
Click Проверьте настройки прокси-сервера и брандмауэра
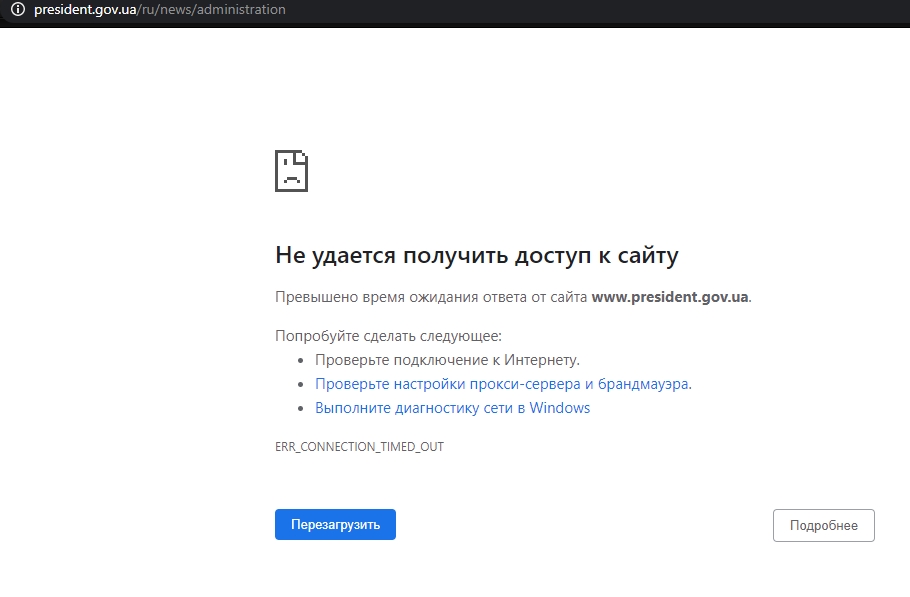pos(501,384)
